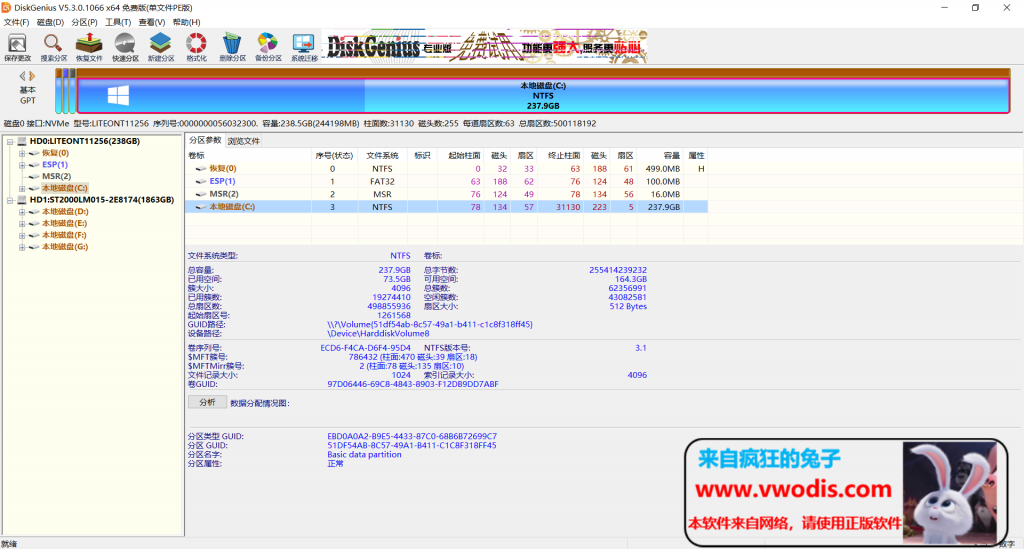This screenshot has height=549, width=1024.
Task: Launch 系统迁移 system migration
Action: pos(304,48)
